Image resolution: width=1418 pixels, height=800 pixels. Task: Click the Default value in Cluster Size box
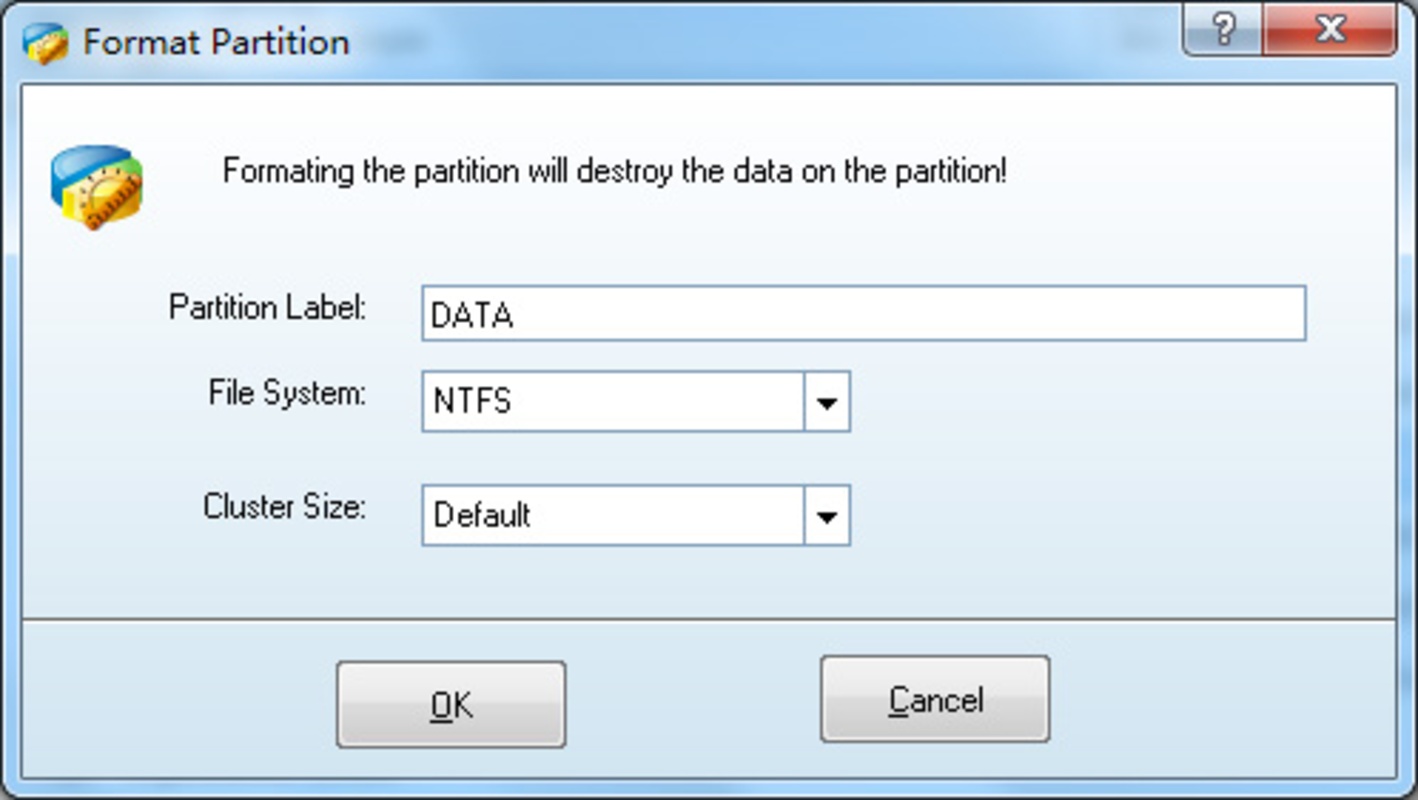(x=482, y=516)
